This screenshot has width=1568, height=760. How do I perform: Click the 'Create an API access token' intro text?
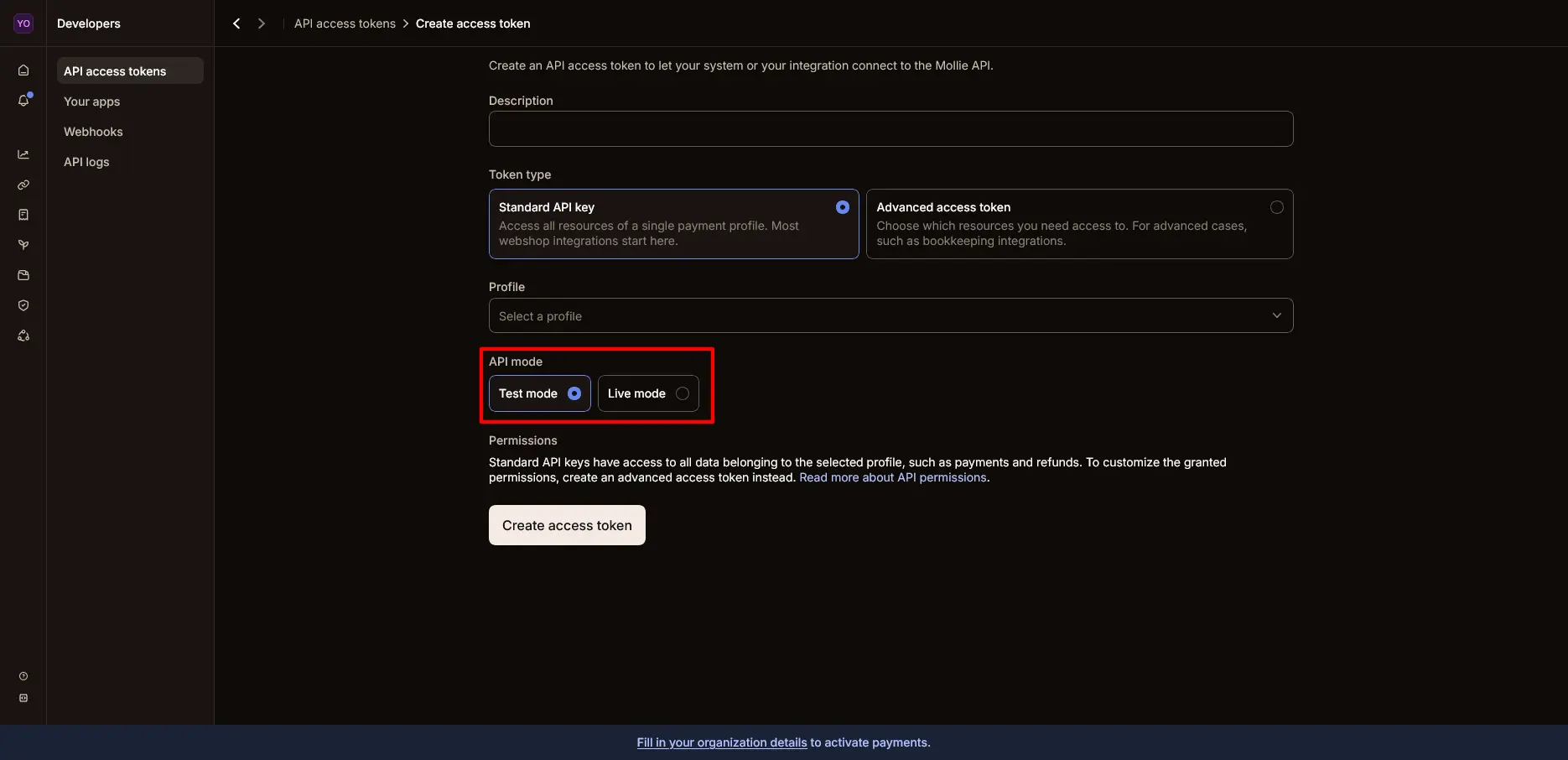741,65
